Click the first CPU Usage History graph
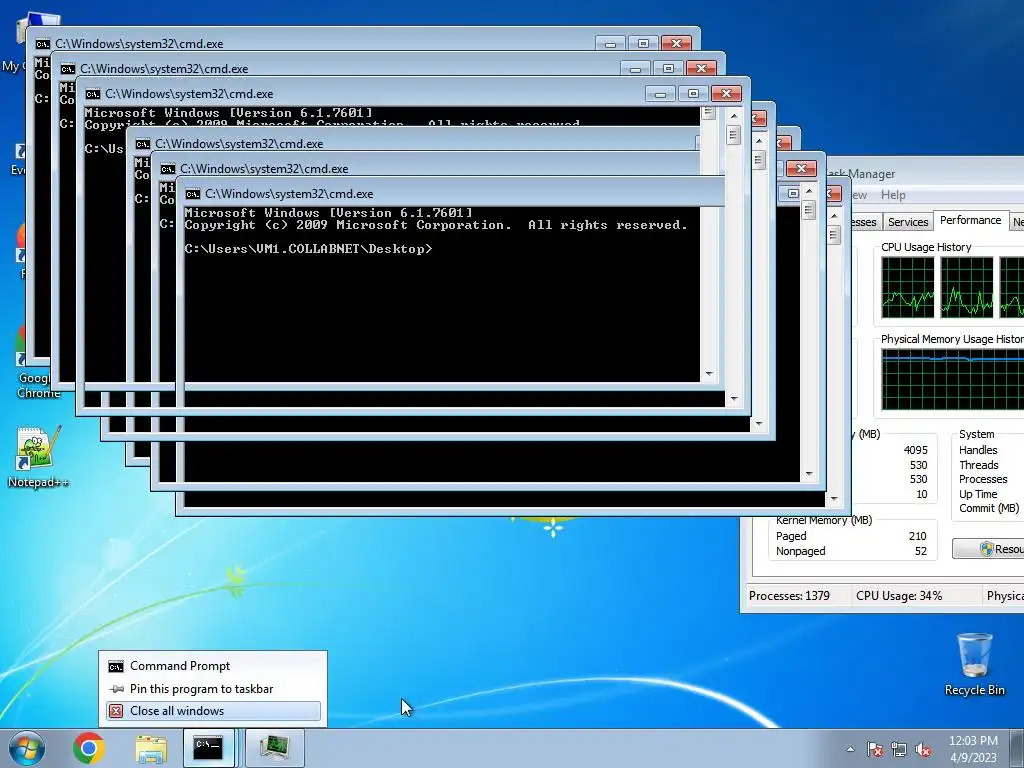The width and height of the screenshot is (1024, 768). click(908, 287)
